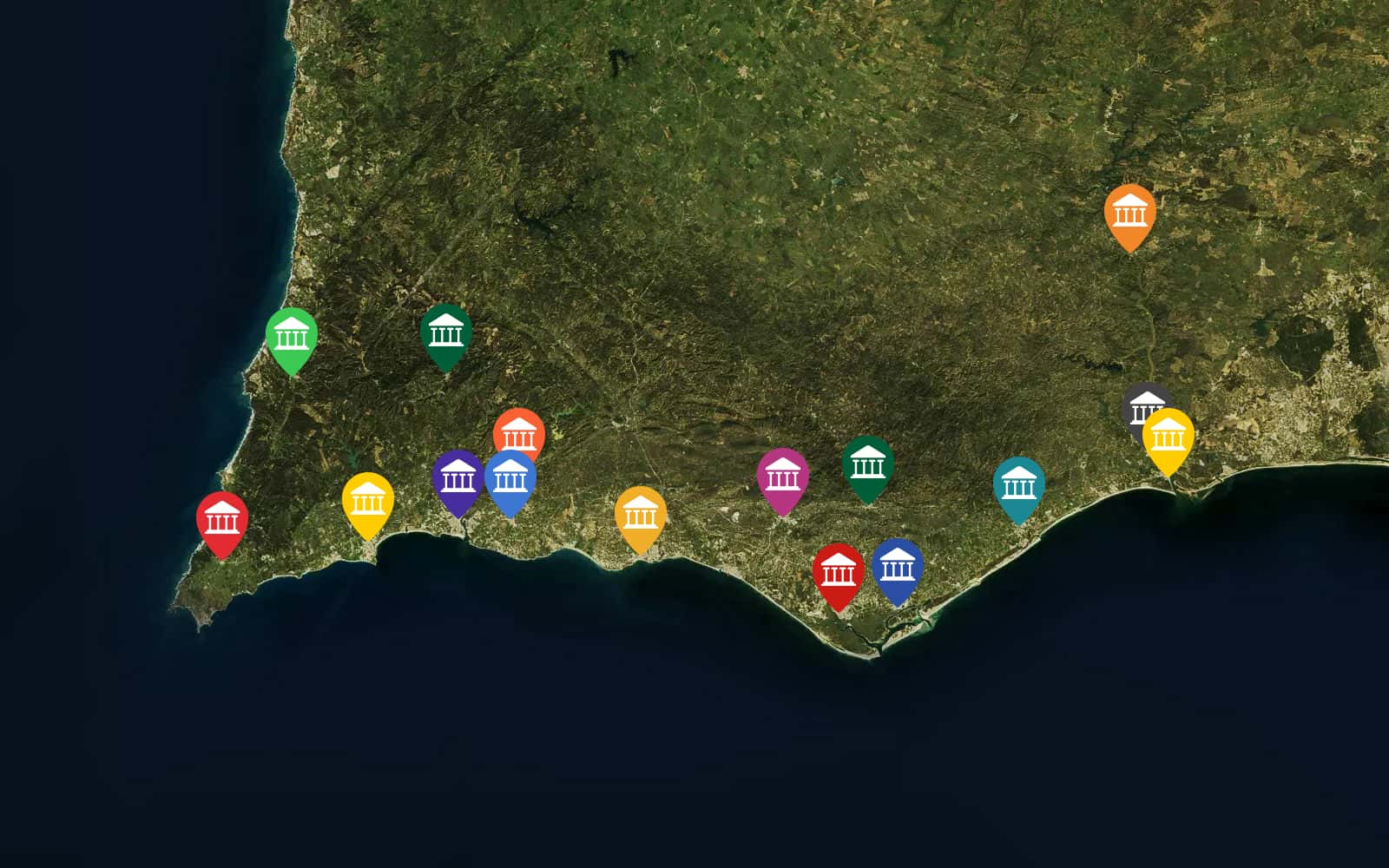Screen dimensions: 1389x868
Task: Click the navy blue museum marker near the lagoon
Action: (897, 567)
